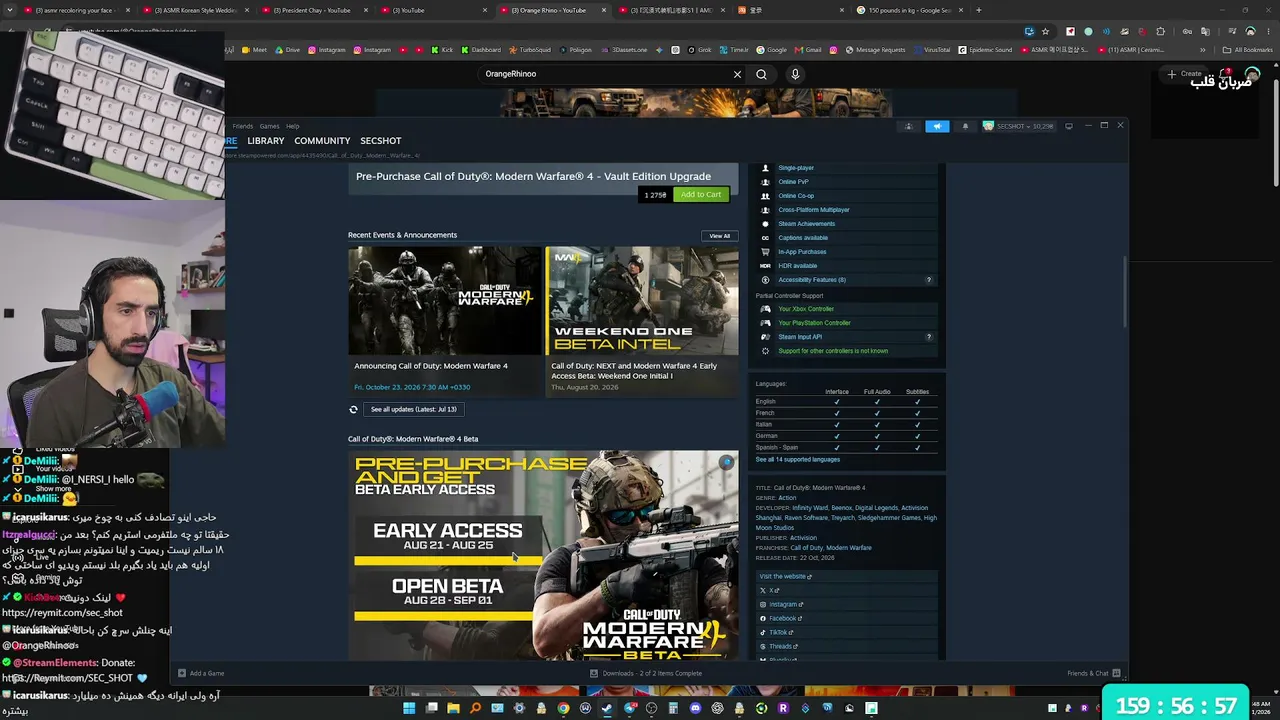Click the Pre-Purchase Beta Early Access banner
Viewport: 1280px width, 720px height.
click(x=544, y=555)
